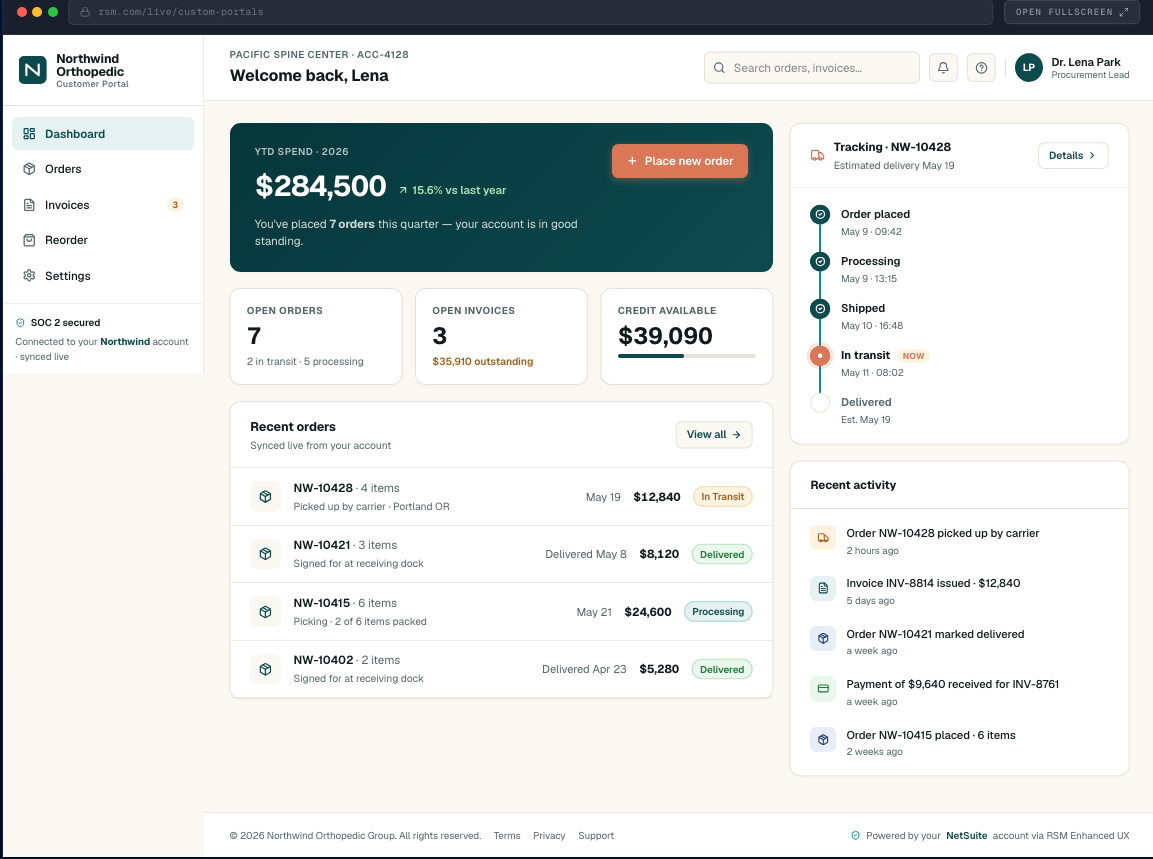Click the search magnifier icon

click(719, 68)
